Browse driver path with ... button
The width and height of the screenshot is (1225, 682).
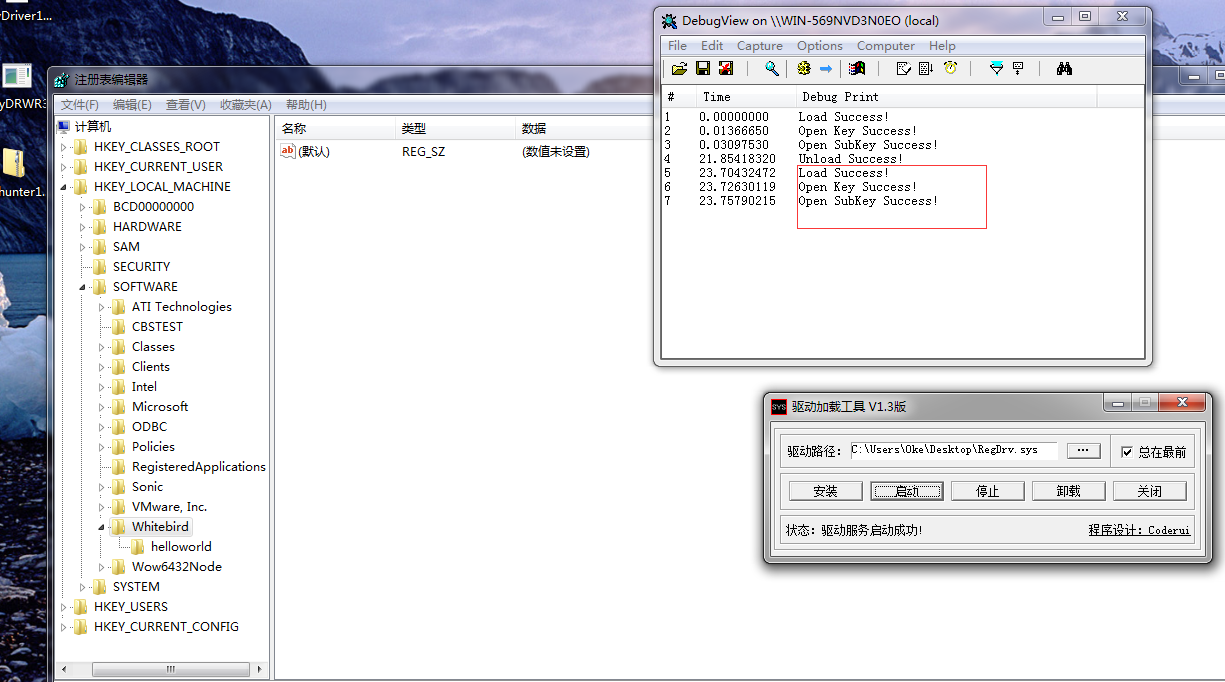tap(1083, 451)
